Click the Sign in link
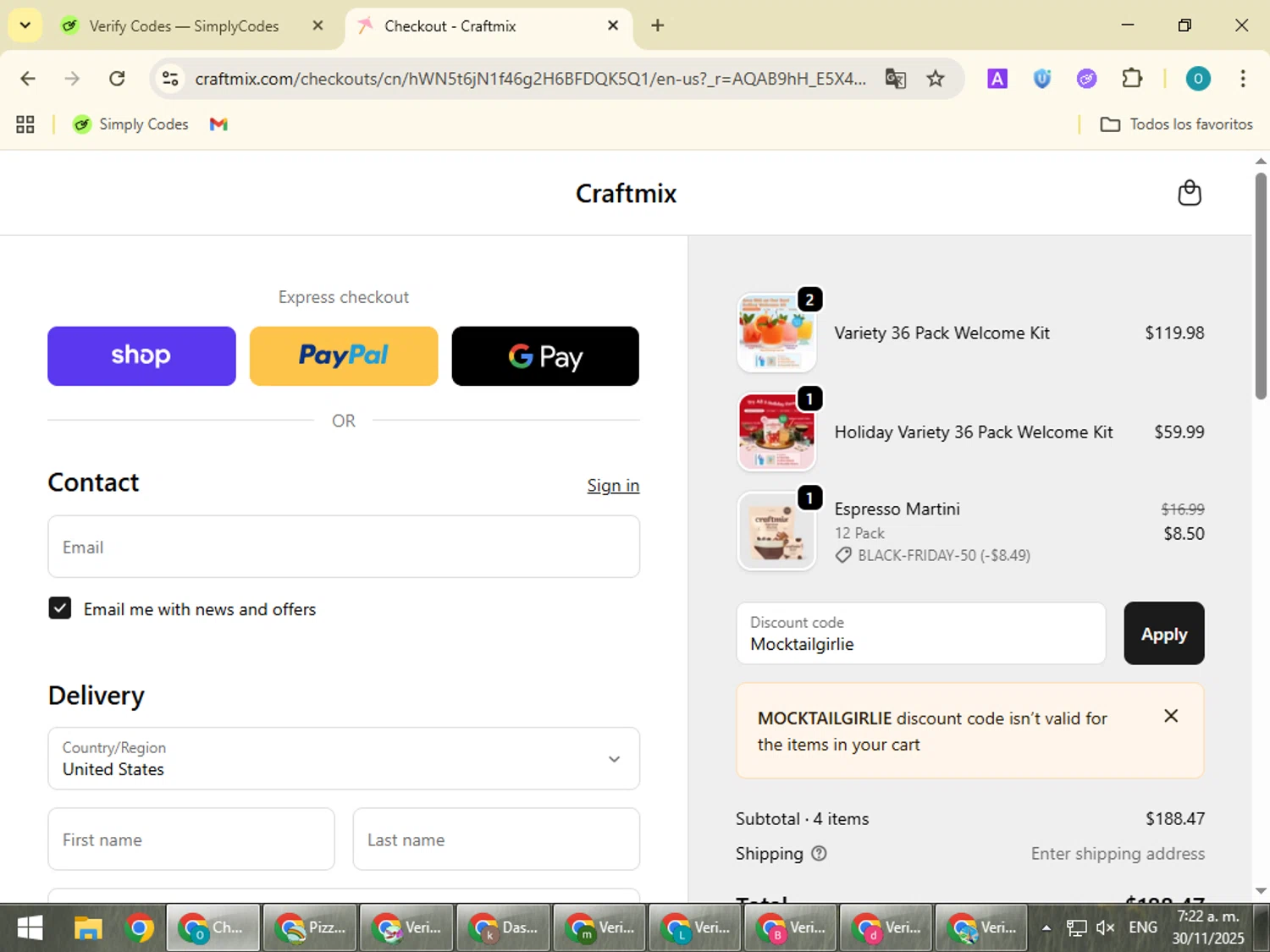Screen dimensions: 1270x952 point(613,486)
